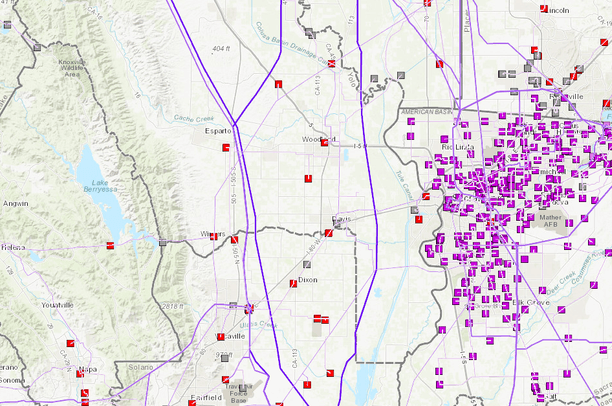Click the Solano county label
This screenshot has height=406, width=612.
pos(141,367)
